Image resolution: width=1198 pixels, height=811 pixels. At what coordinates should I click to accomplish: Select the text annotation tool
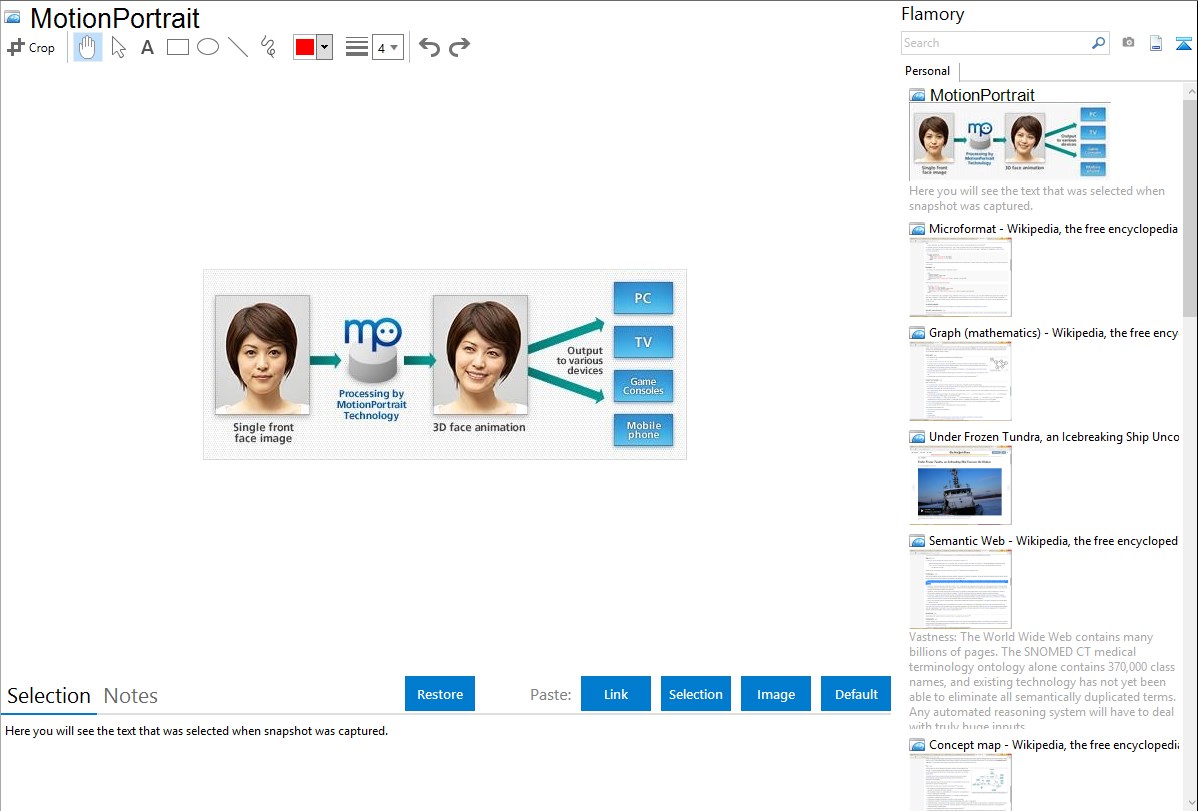point(147,47)
